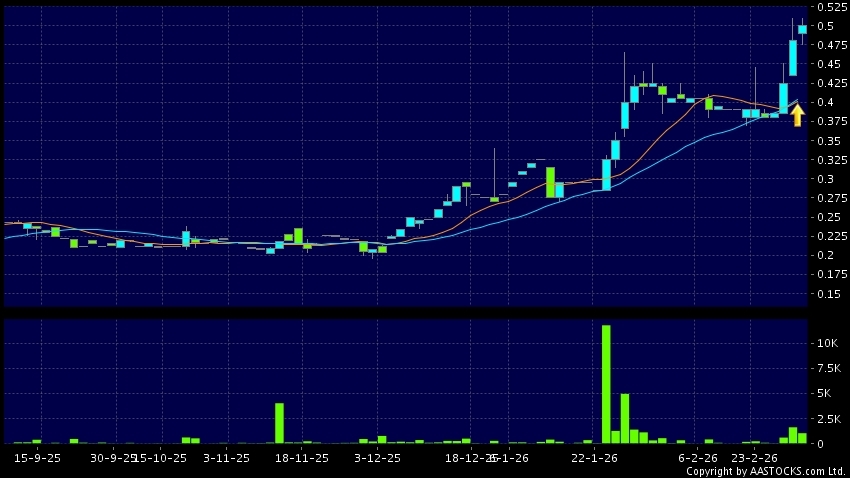Click the 15-9-25 date label

[37, 458]
